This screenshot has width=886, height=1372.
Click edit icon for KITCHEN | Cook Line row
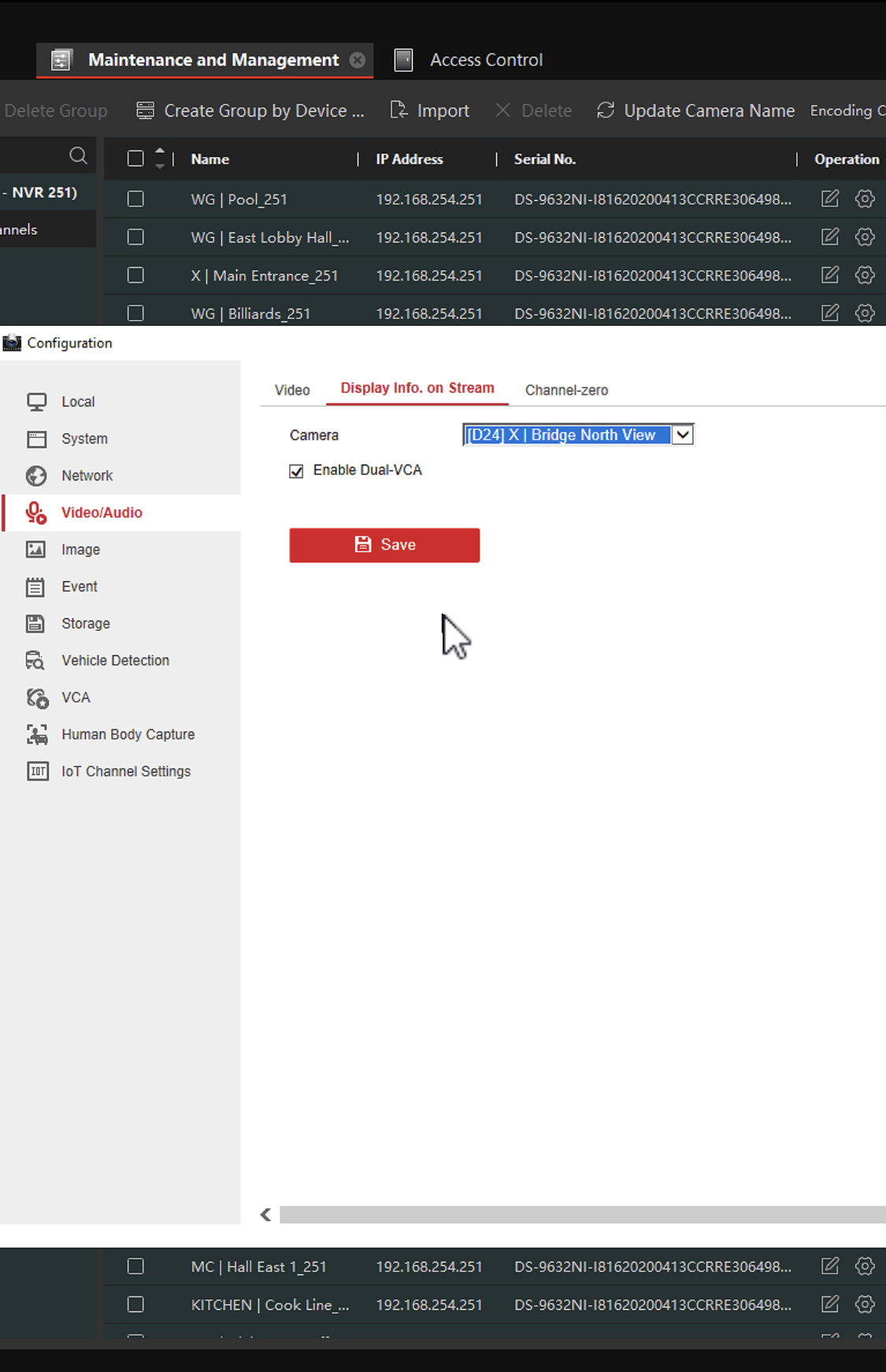click(x=830, y=1304)
